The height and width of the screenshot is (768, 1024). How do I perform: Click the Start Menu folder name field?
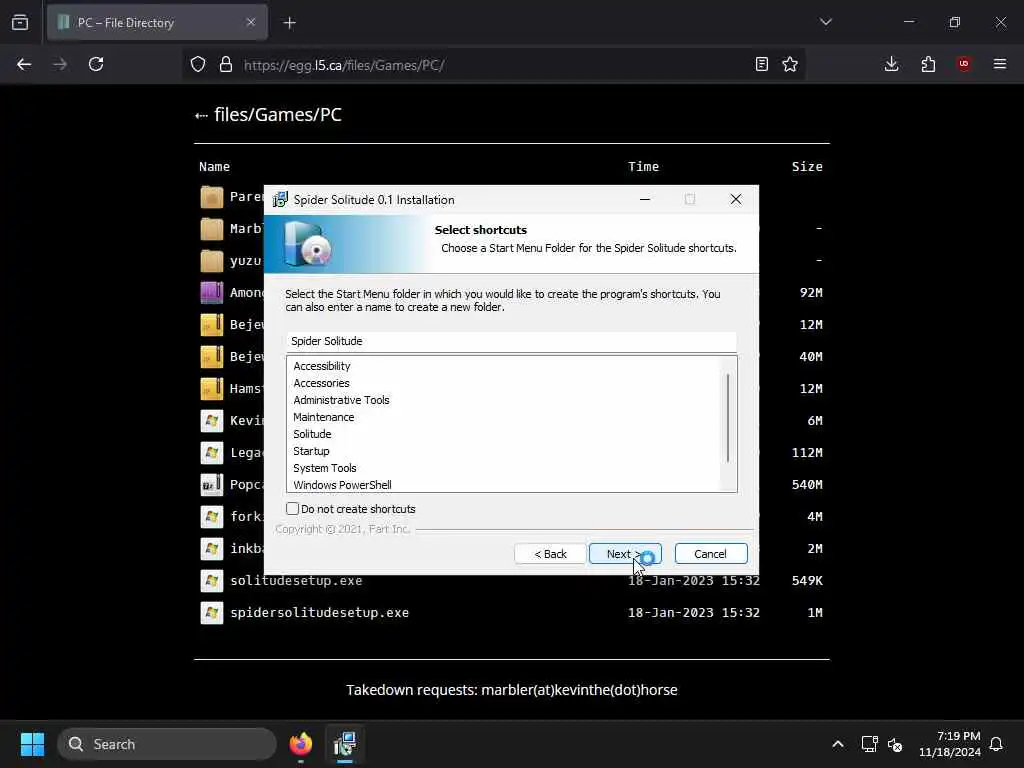511,342
